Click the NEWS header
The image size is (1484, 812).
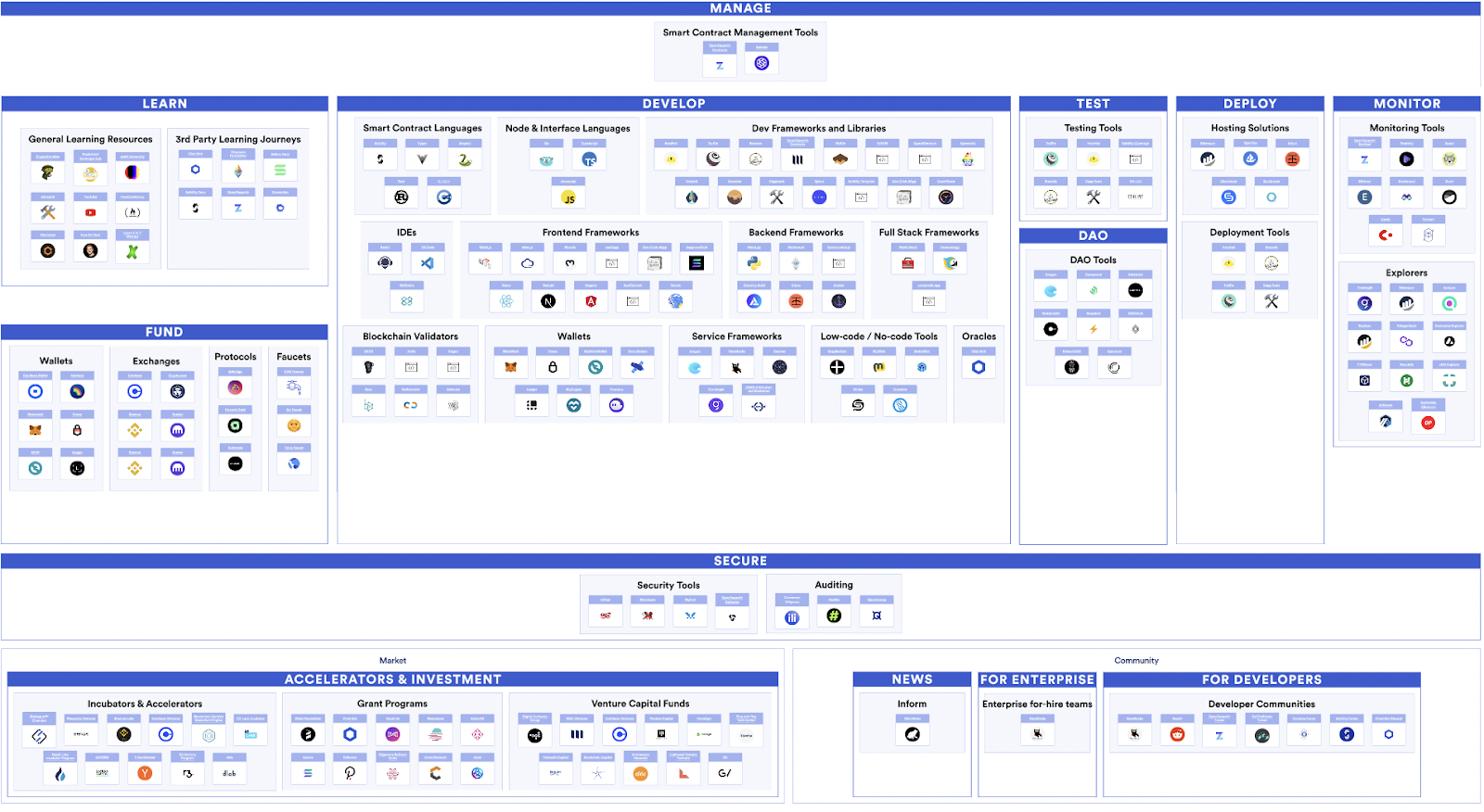(x=913, y=679)
